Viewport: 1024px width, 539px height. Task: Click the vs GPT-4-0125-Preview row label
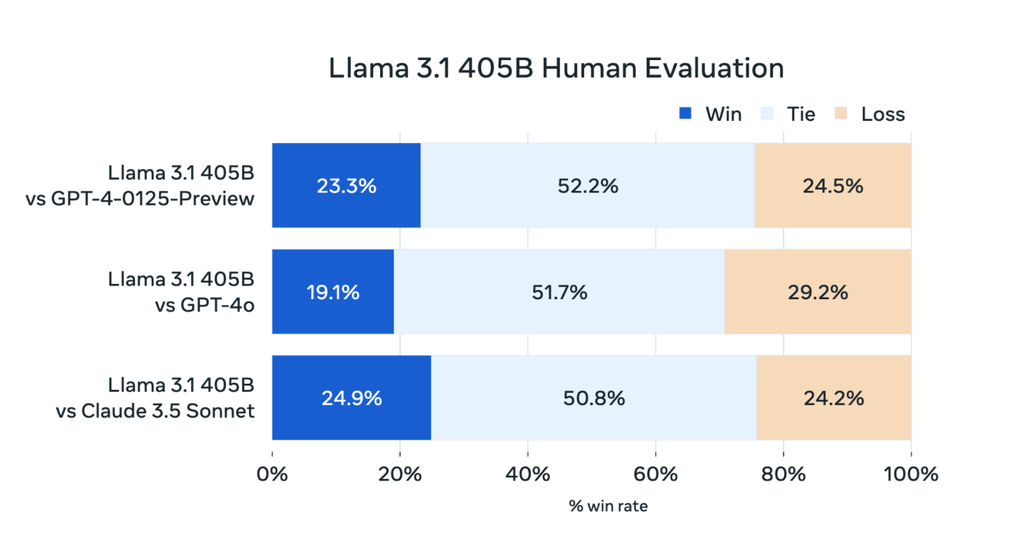click(140, 197)
